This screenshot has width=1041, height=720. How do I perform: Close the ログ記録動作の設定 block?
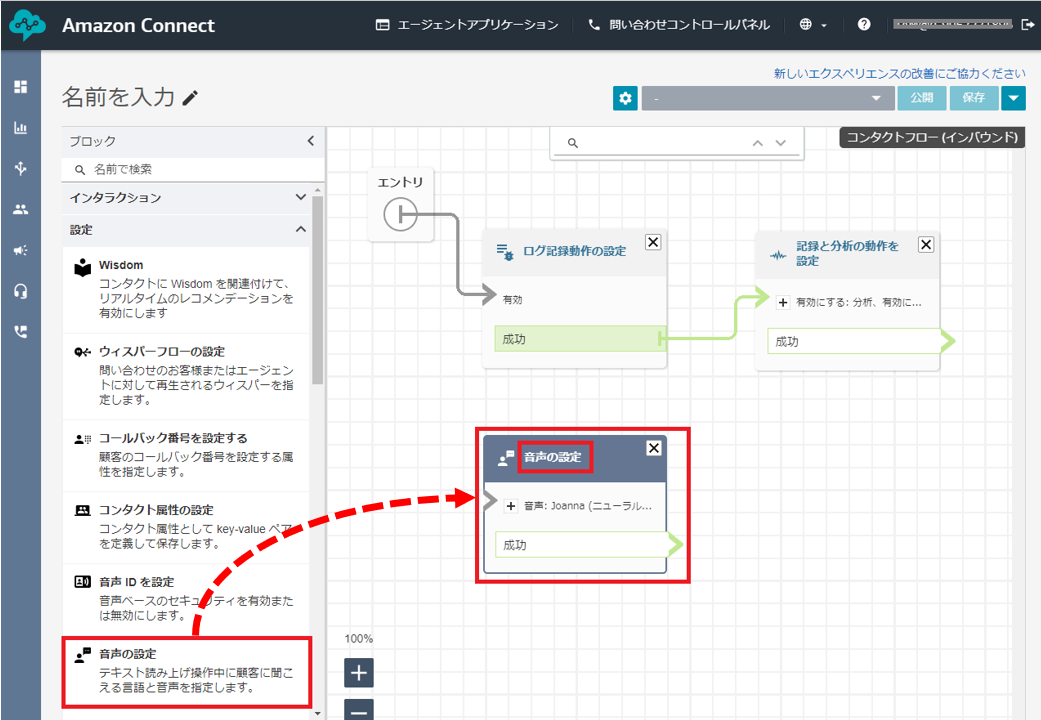coord(653,242)
